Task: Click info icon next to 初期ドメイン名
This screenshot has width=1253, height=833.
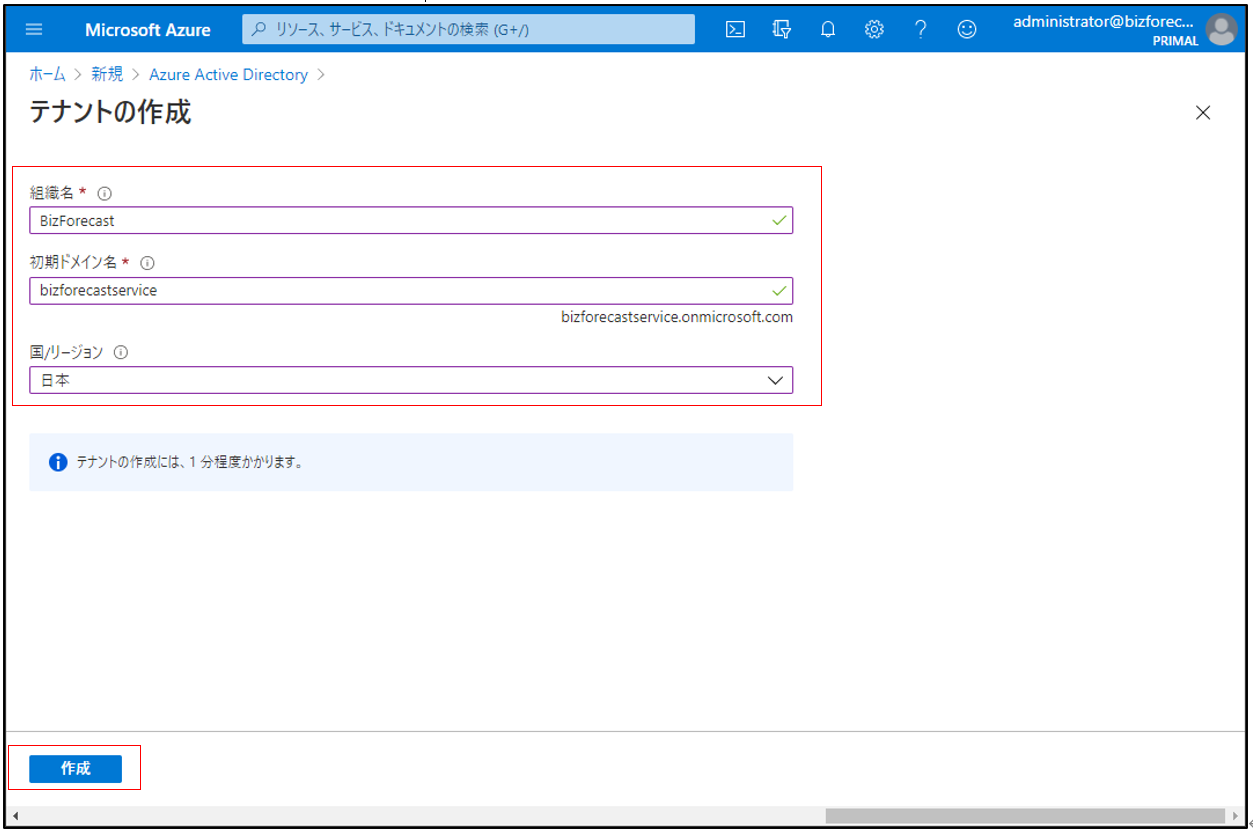Action: 147,263
